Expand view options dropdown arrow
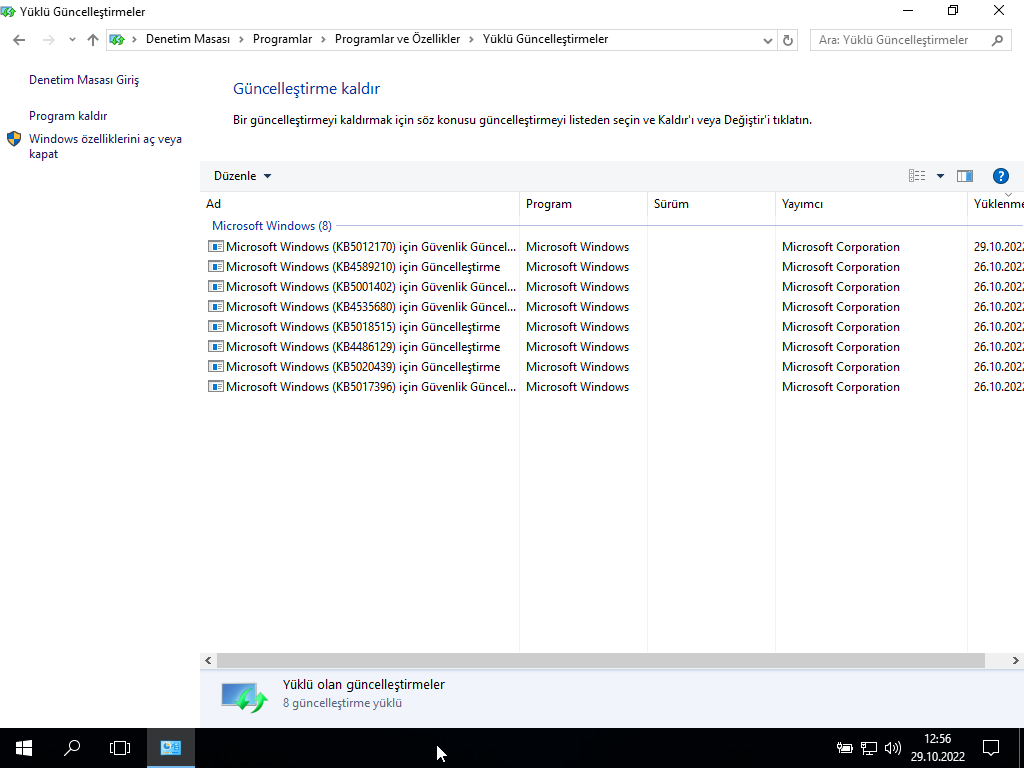1024x768 pixels. point(940,176)
